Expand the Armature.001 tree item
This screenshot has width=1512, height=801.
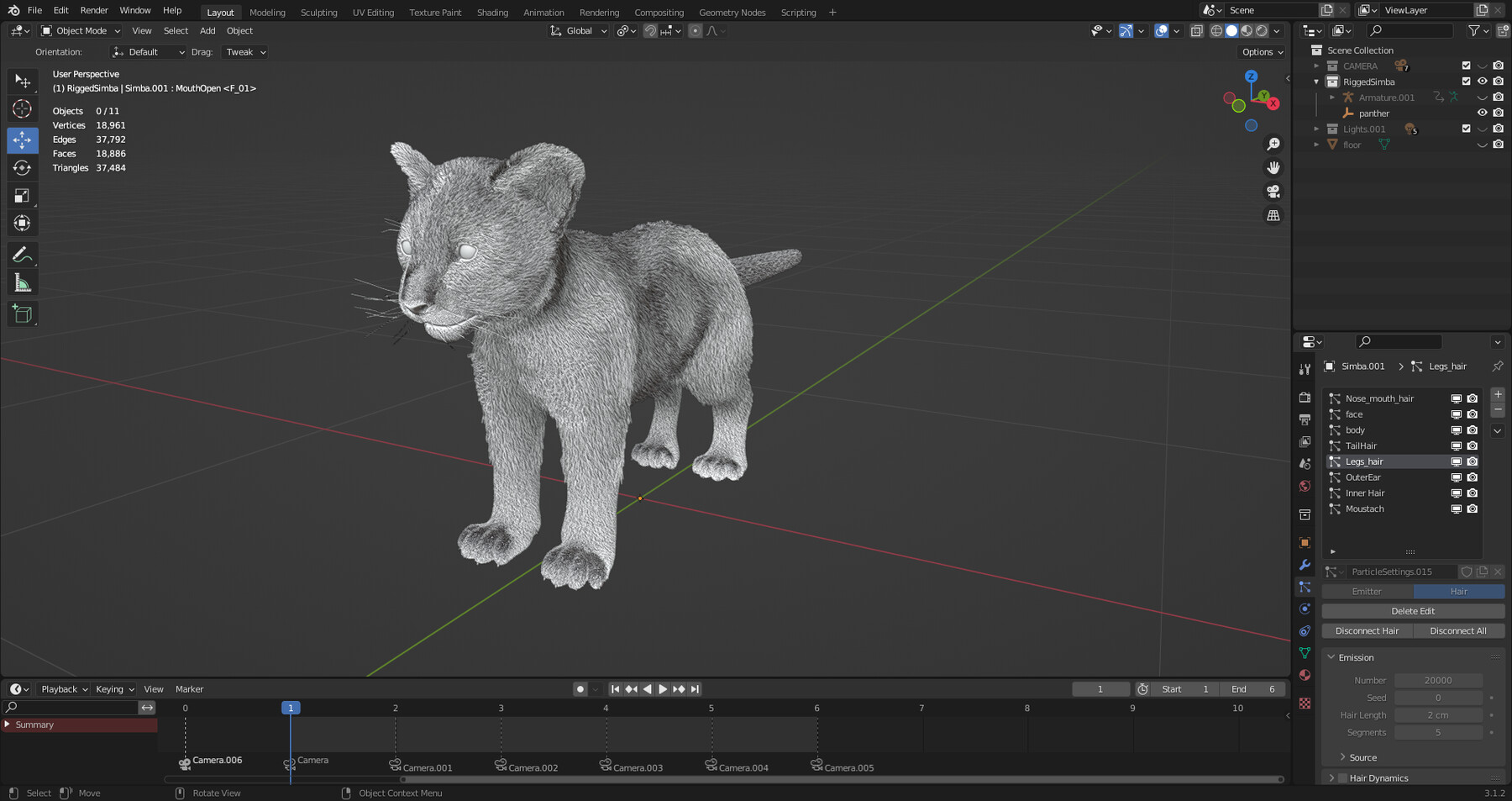(x=1331, y=97)
